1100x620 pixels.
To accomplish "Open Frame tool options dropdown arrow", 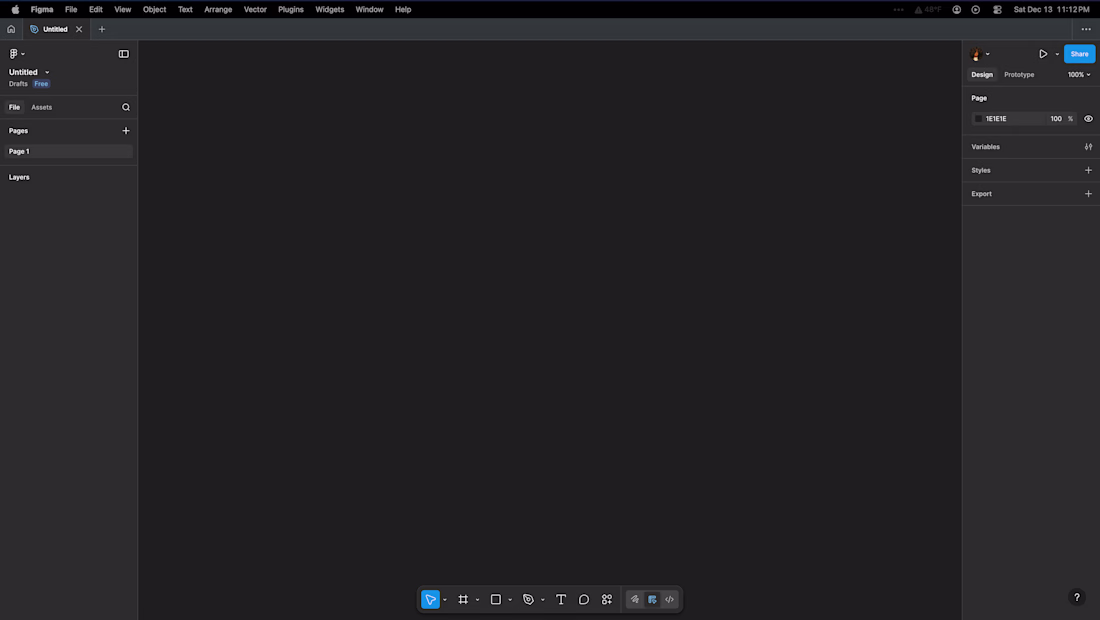I will (x=477, y=600).
